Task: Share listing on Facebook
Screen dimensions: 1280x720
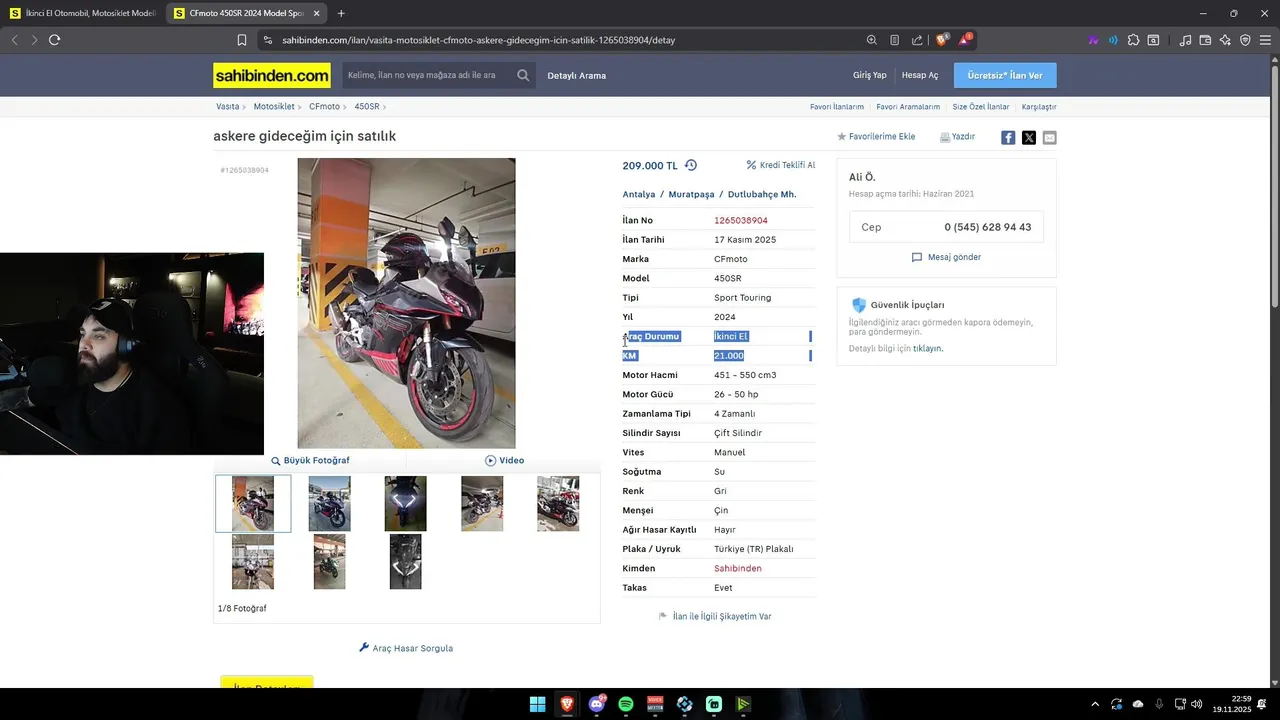Action: [x=1008, y=138]
